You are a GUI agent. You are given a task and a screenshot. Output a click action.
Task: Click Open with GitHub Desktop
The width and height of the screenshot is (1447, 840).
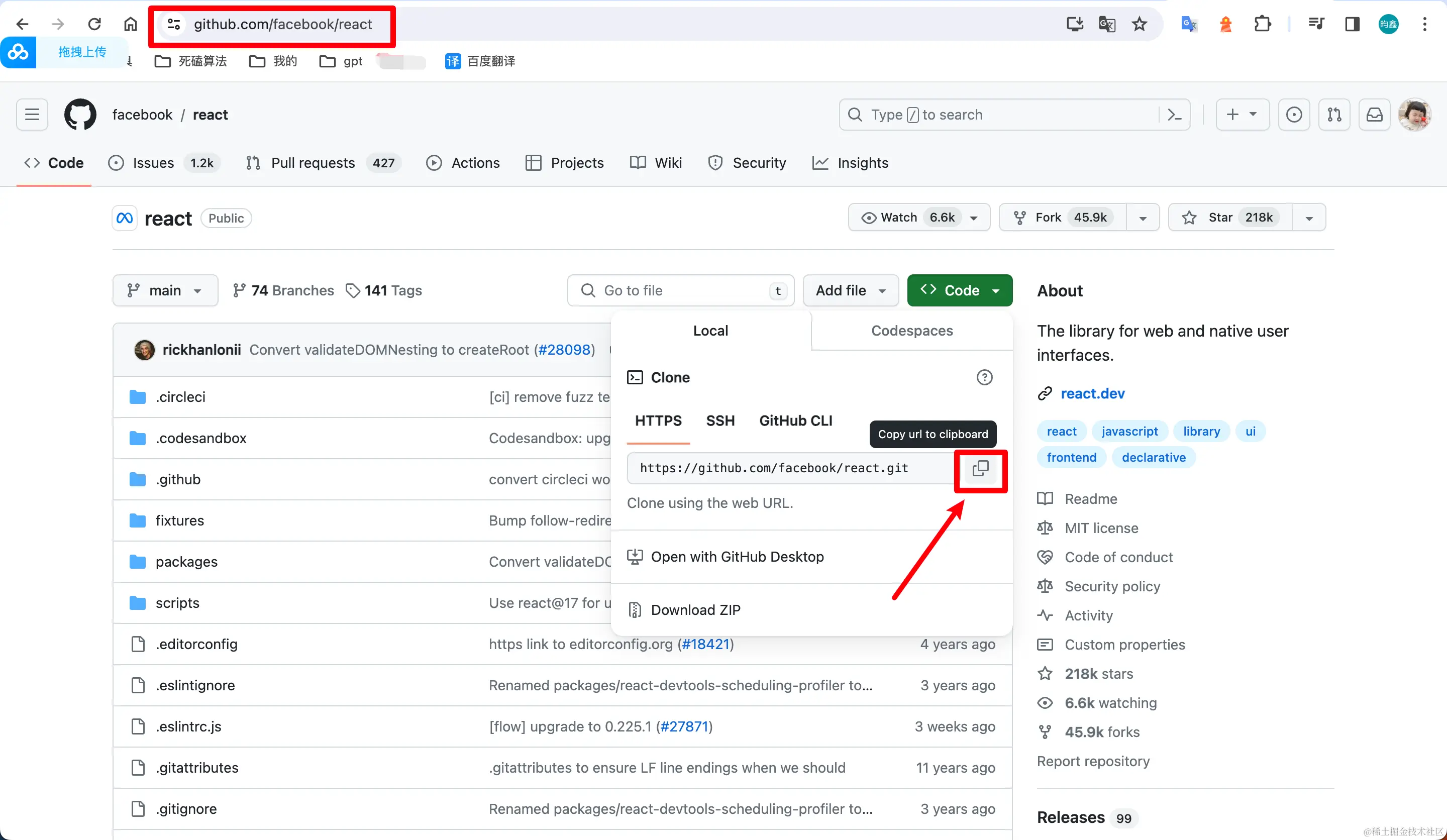click(x=737, y=557)
